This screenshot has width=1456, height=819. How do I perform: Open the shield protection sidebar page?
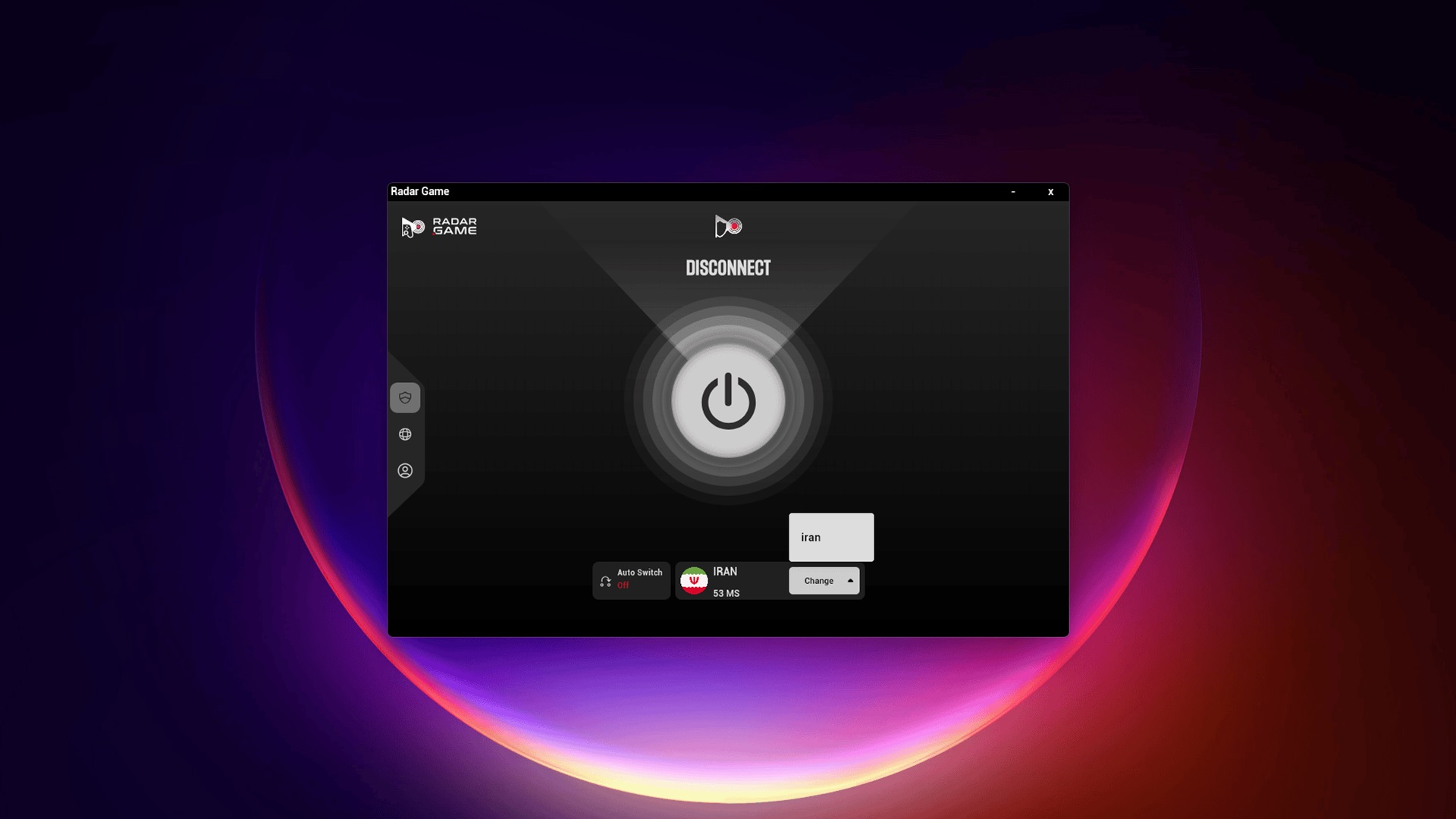coord(405,398)
